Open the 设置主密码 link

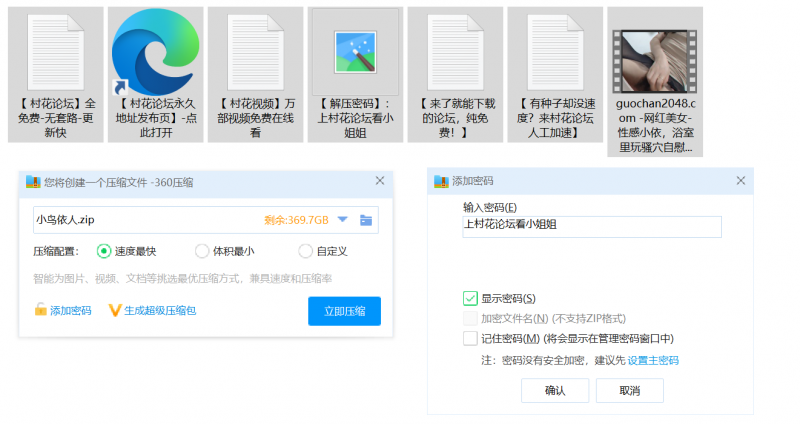(x=653, y=360)
